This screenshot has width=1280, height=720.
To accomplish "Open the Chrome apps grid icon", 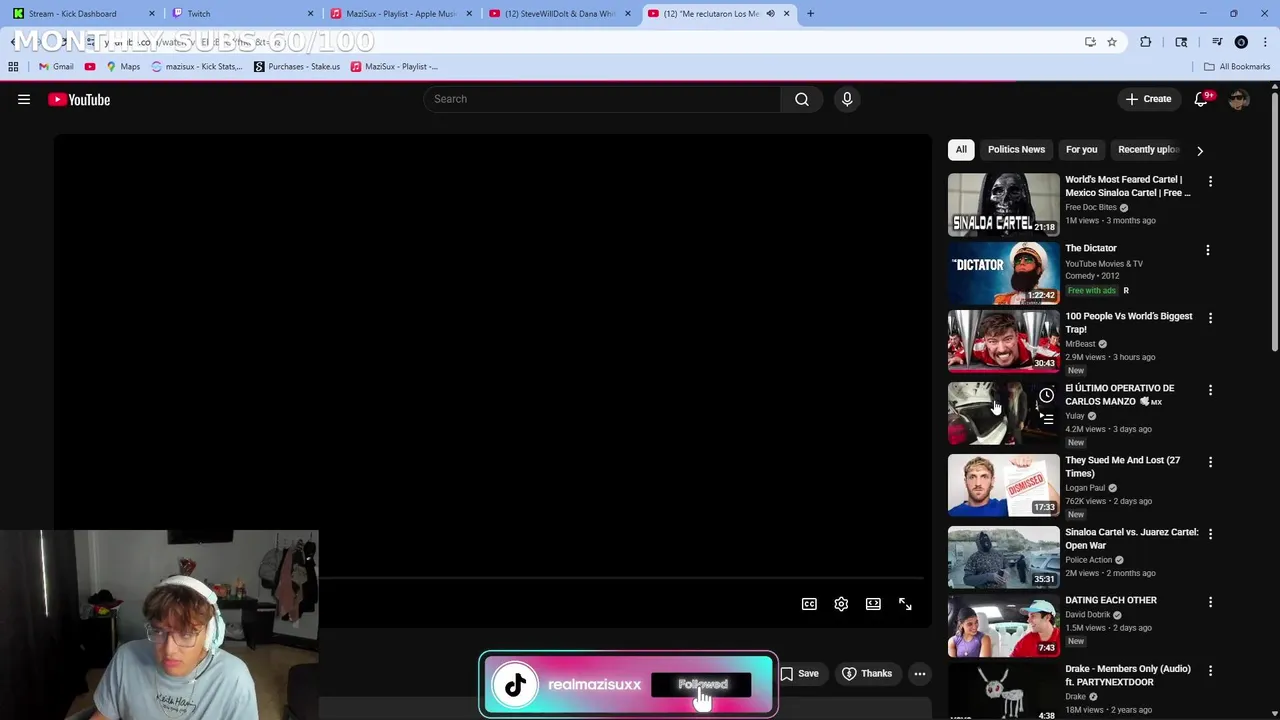I will 13,66.
